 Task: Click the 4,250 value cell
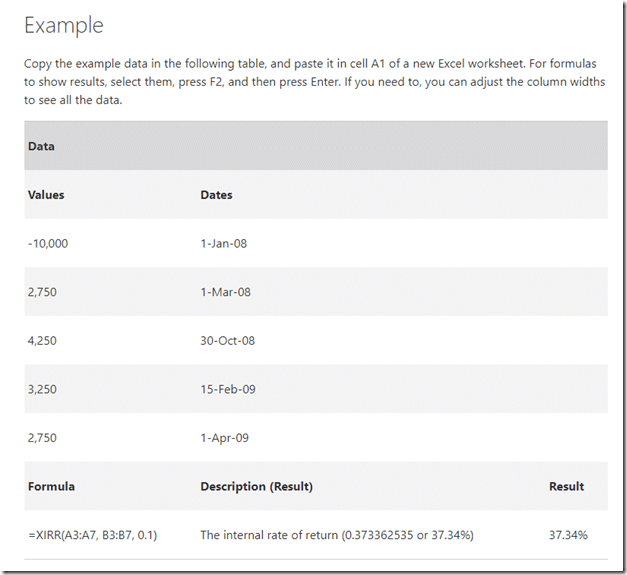click(x=42, y=340)
